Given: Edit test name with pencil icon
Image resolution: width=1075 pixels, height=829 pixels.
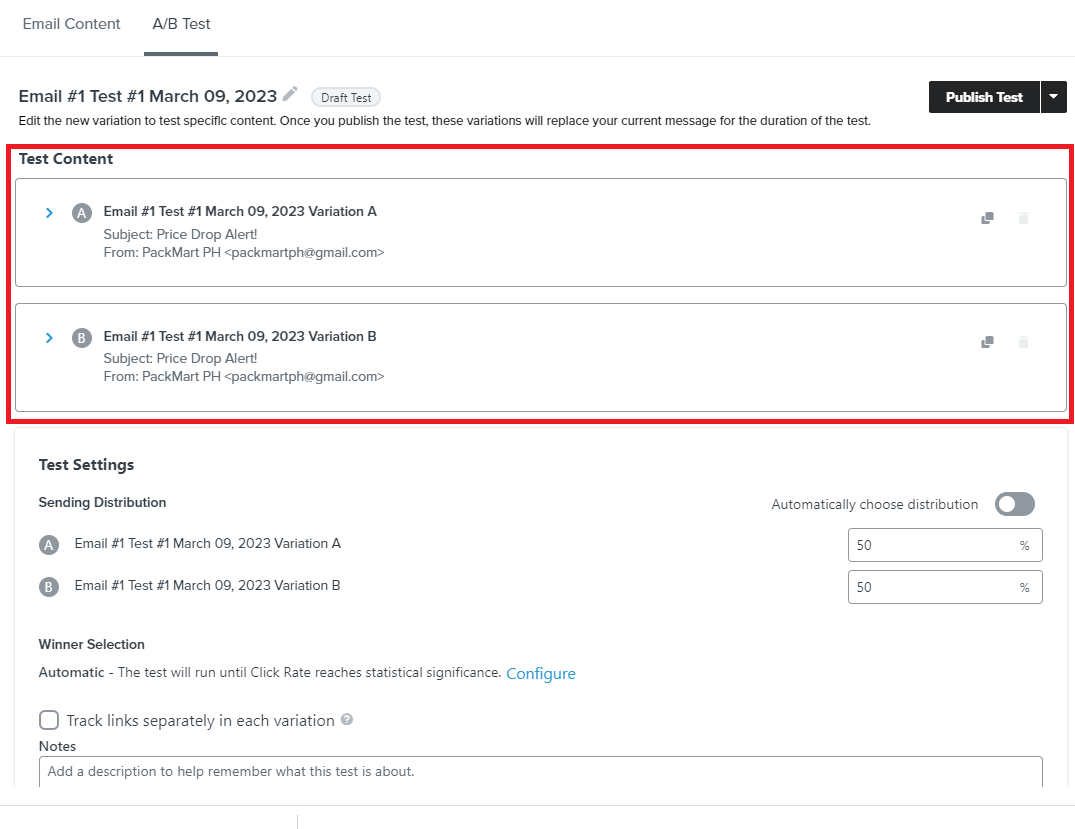Looking at the screenshot, I should coord(290,94).
